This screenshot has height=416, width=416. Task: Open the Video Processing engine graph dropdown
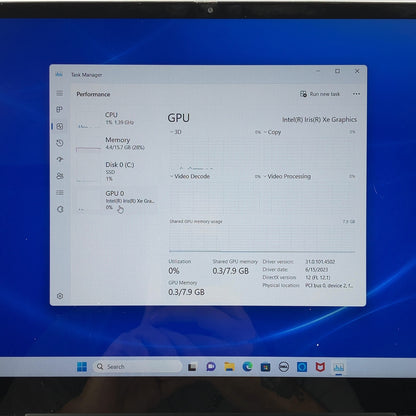click(x=287, y=176)
